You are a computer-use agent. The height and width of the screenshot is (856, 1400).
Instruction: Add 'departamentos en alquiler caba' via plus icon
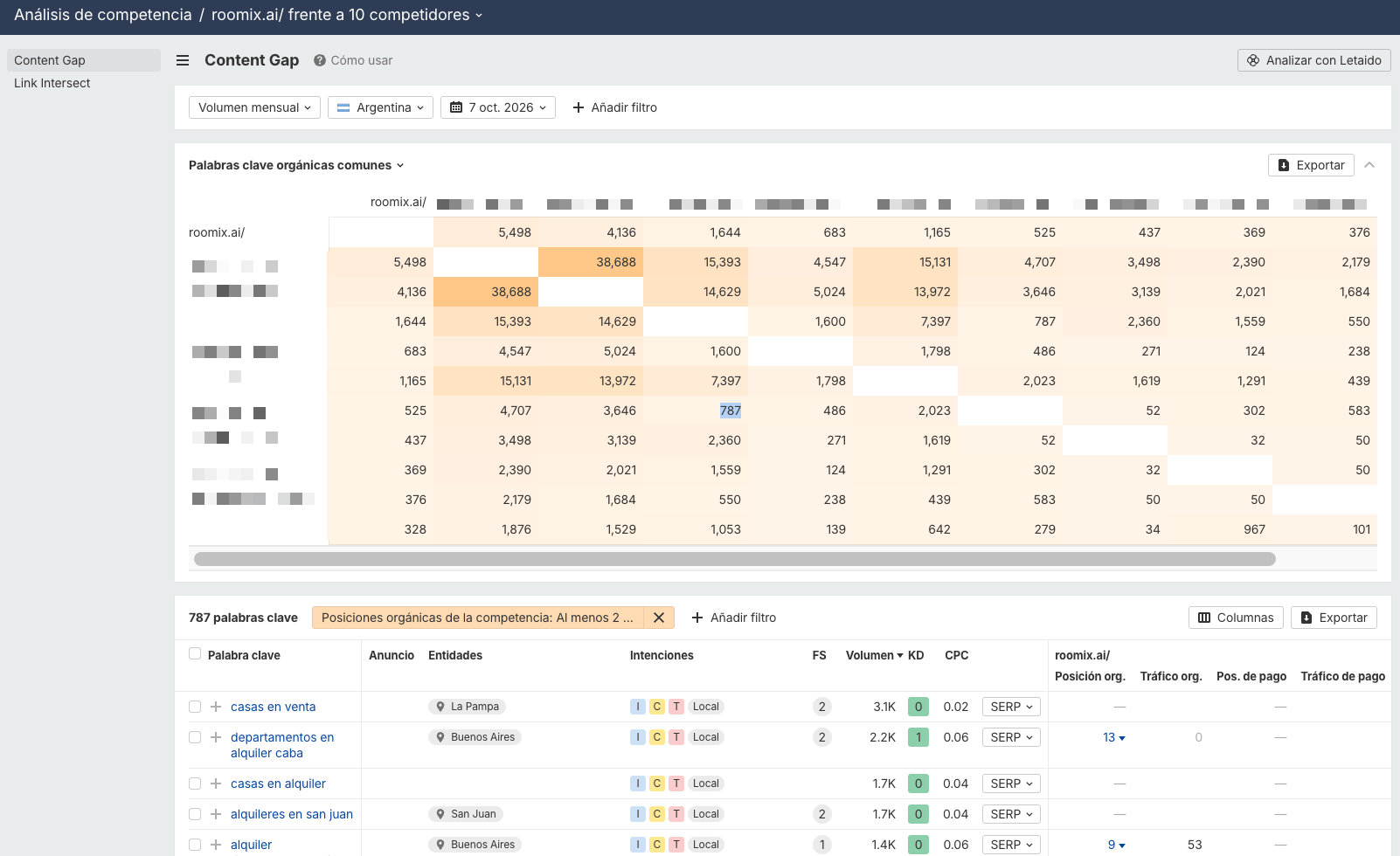(216, 737)
